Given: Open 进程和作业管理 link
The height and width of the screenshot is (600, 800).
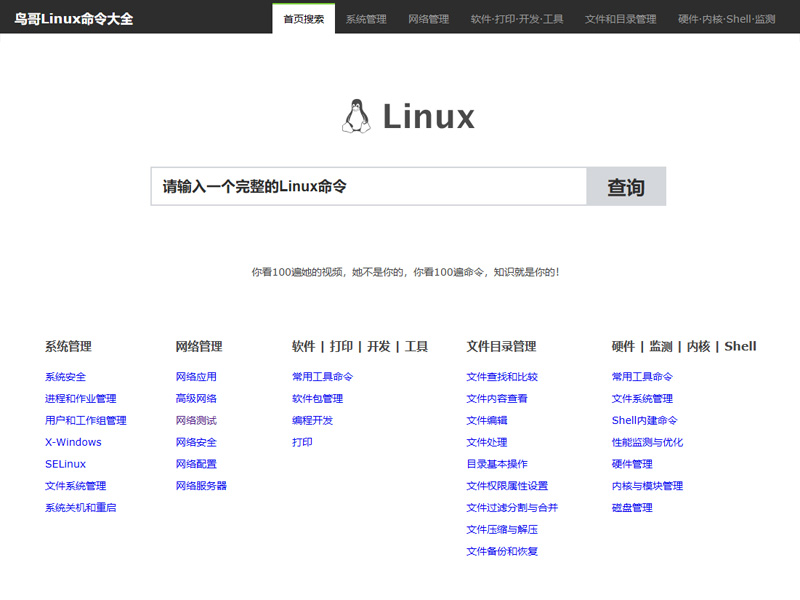Looking at the screenshot, I should click(81, 399).
